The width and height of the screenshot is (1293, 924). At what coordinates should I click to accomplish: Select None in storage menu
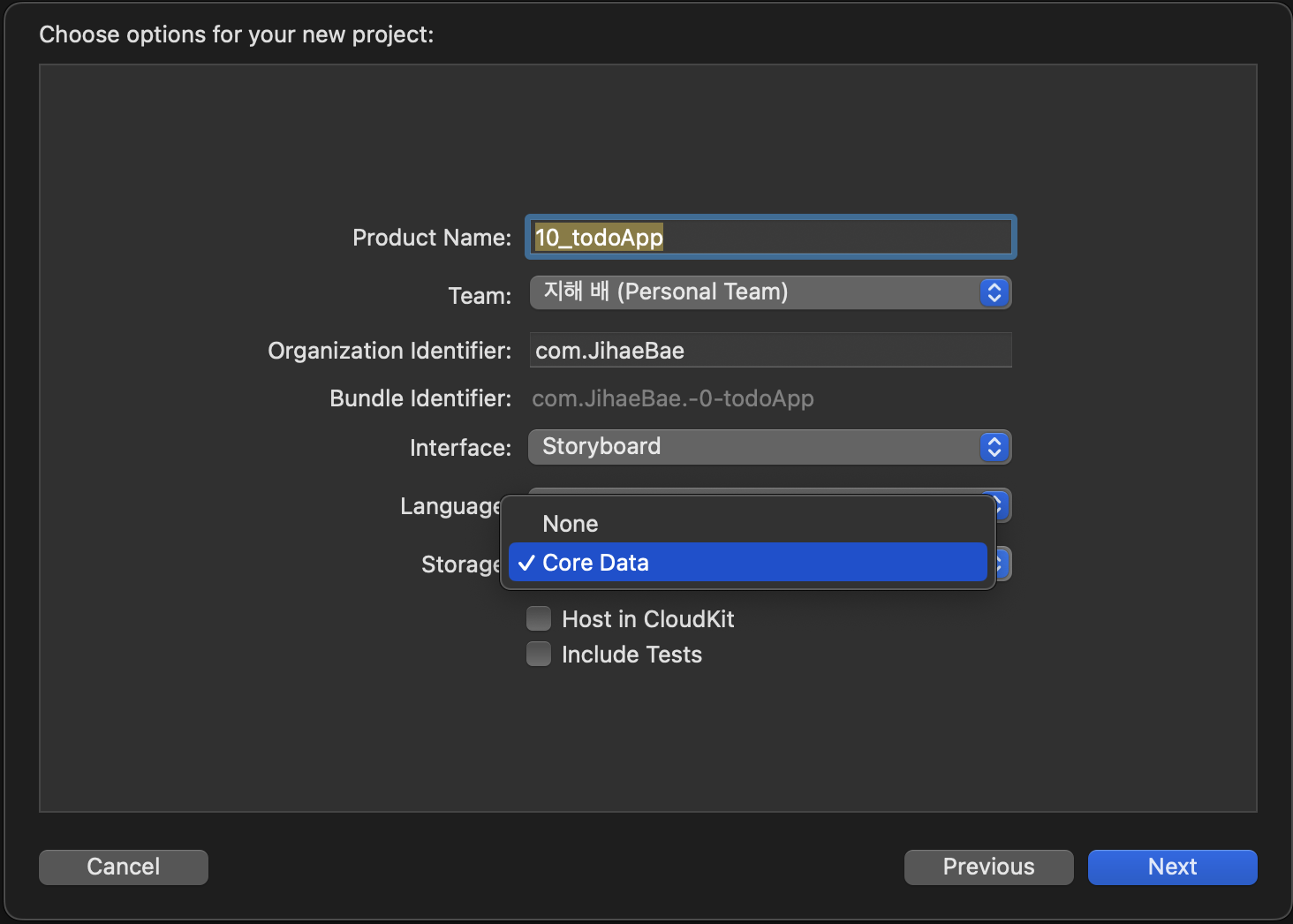coord(747,524)
